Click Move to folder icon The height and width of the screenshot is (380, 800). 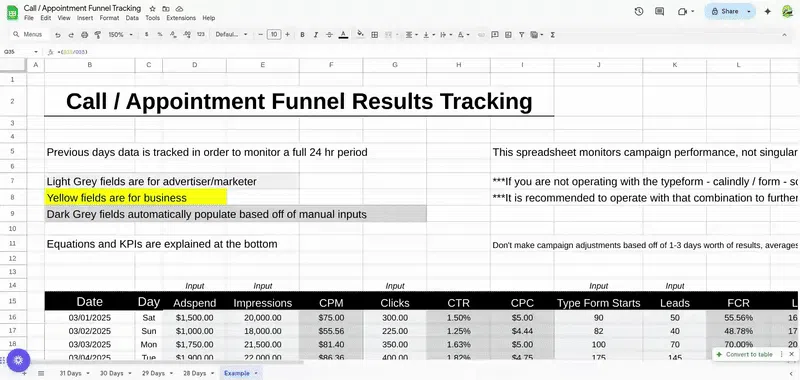[x=166, y=9]
